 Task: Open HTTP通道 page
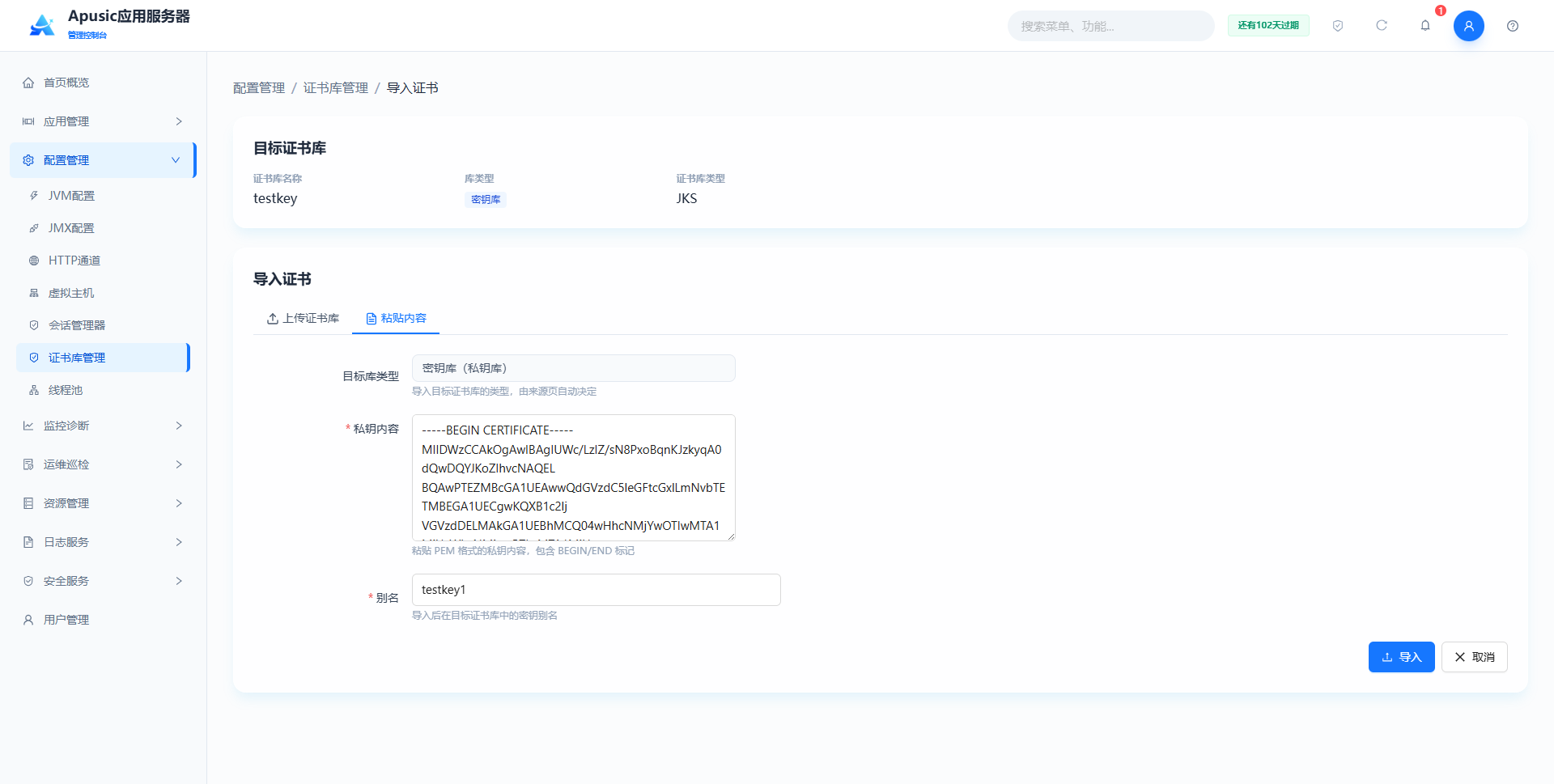click(103, 261)
